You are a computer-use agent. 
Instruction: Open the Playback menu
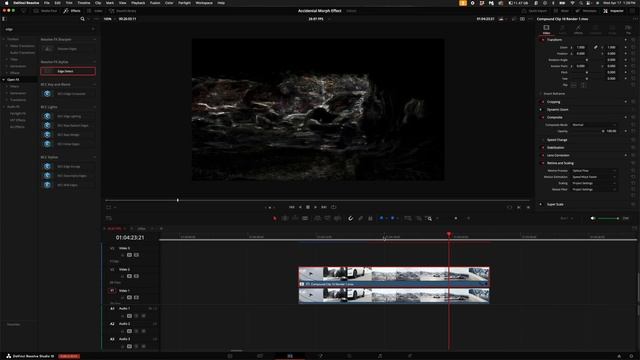(138, 3)
